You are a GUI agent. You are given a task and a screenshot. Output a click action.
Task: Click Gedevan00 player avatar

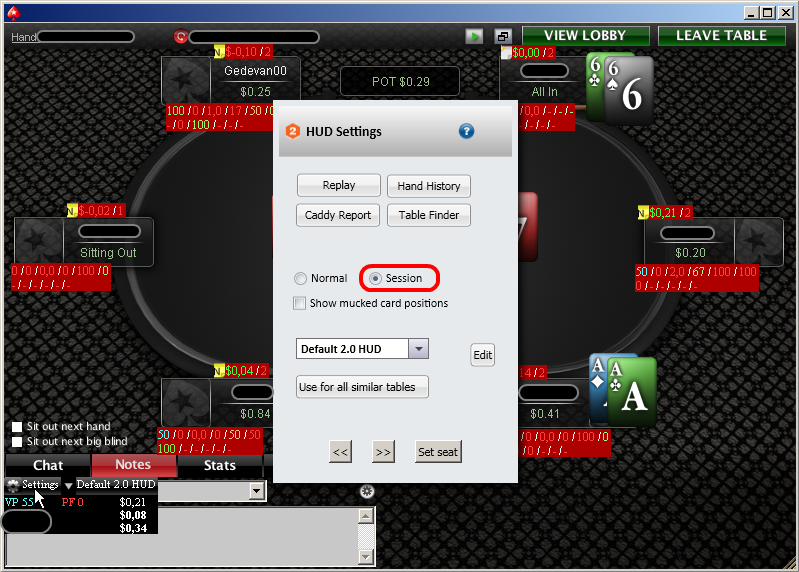(185, 80)
